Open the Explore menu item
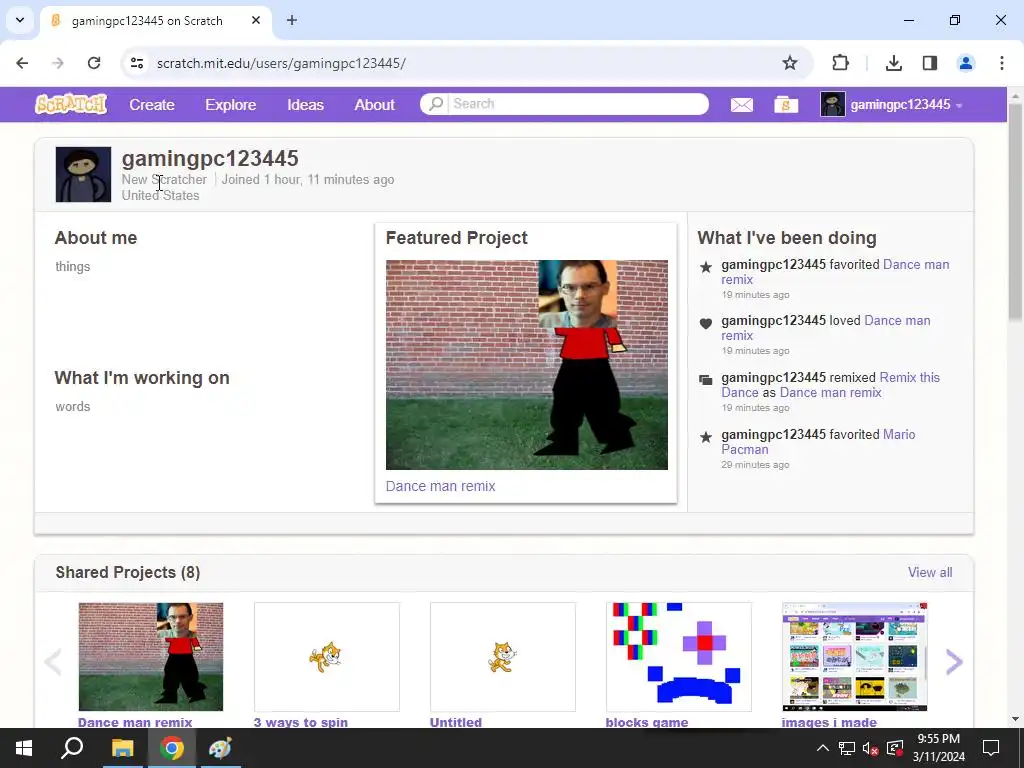The width and height of the screenshot is (1024, 768). 231,104
